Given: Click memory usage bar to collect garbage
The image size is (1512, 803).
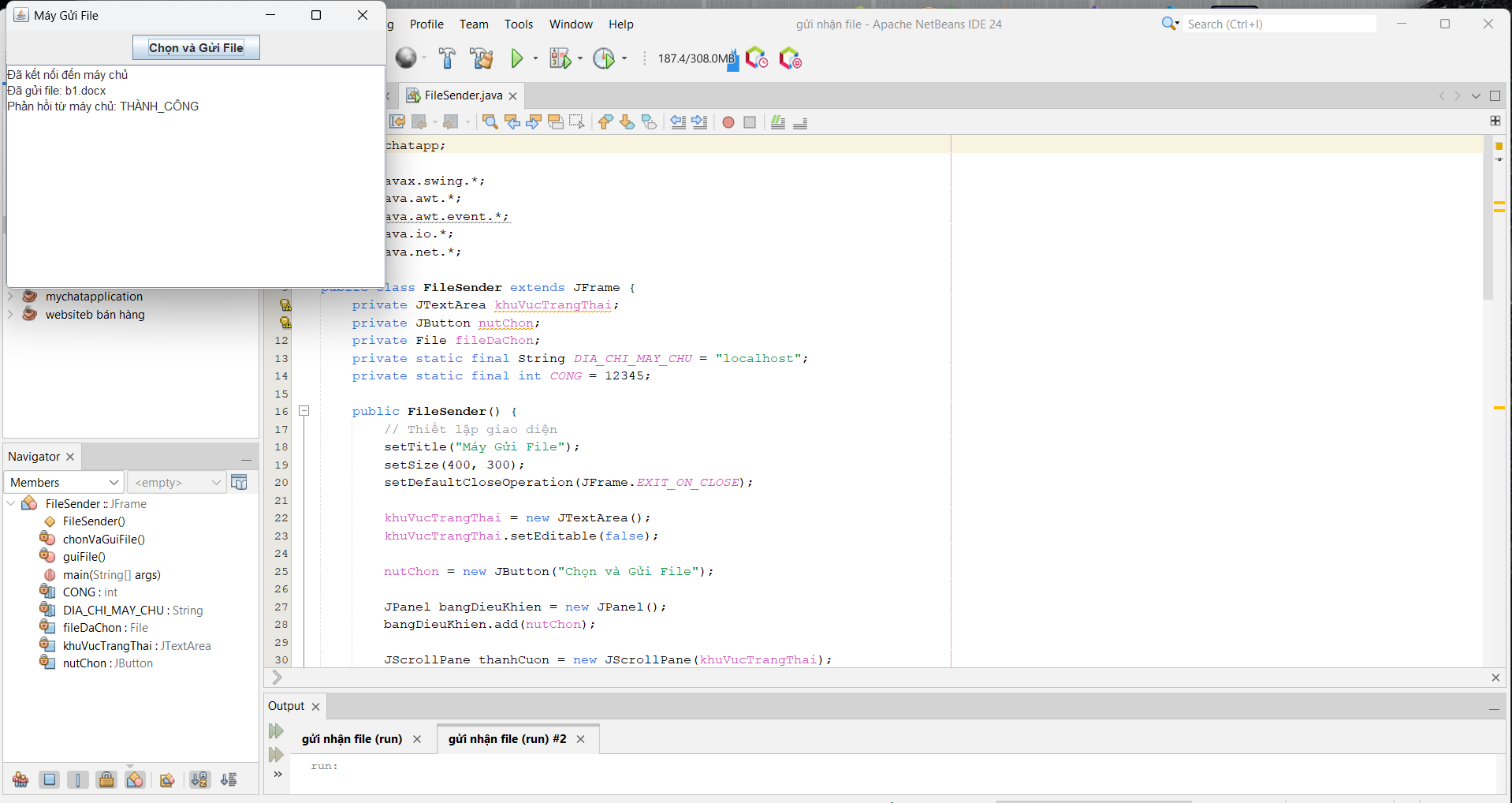Looking at the screenshot, I should click(697, 58).
